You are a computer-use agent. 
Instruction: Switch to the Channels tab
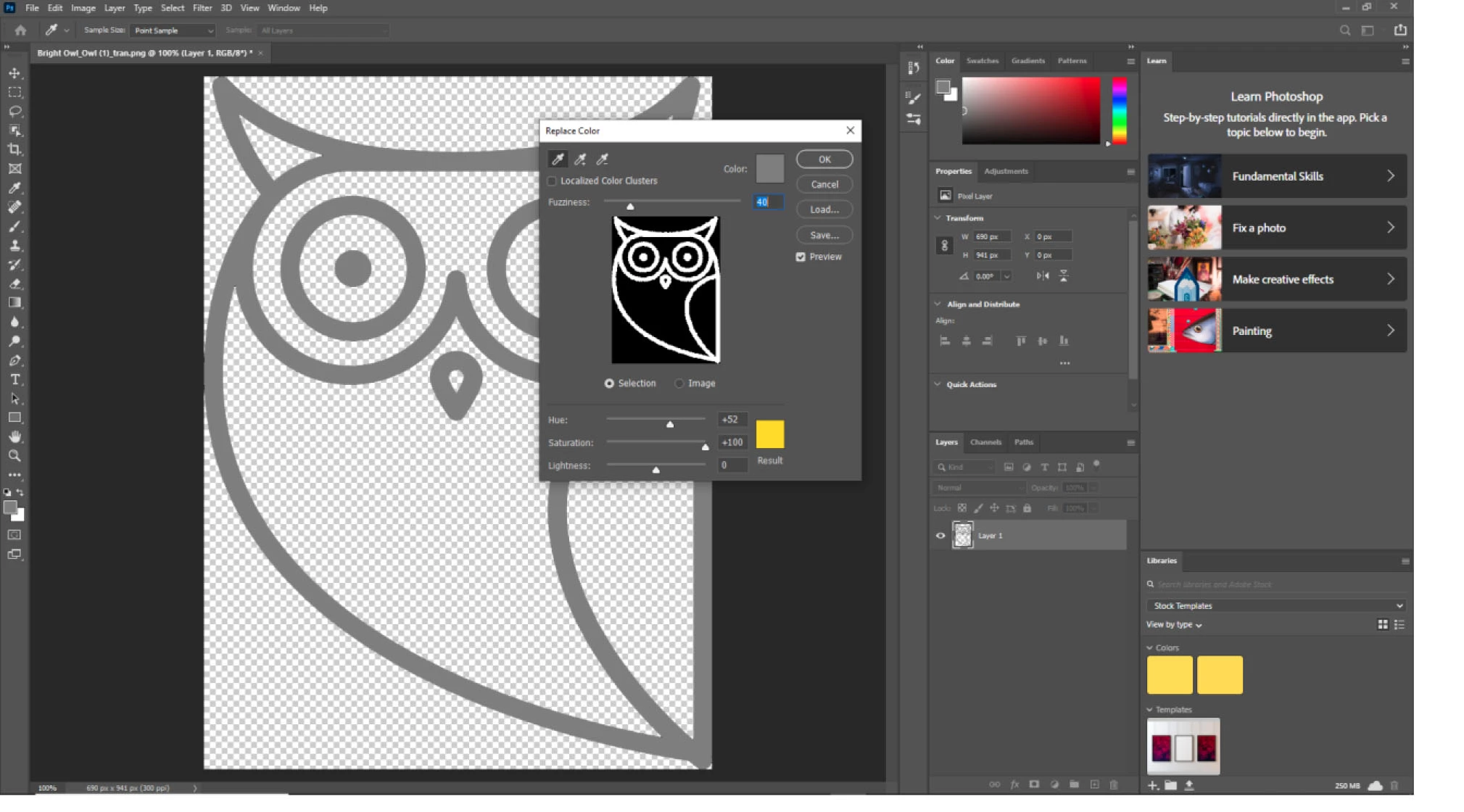[985, 442]
